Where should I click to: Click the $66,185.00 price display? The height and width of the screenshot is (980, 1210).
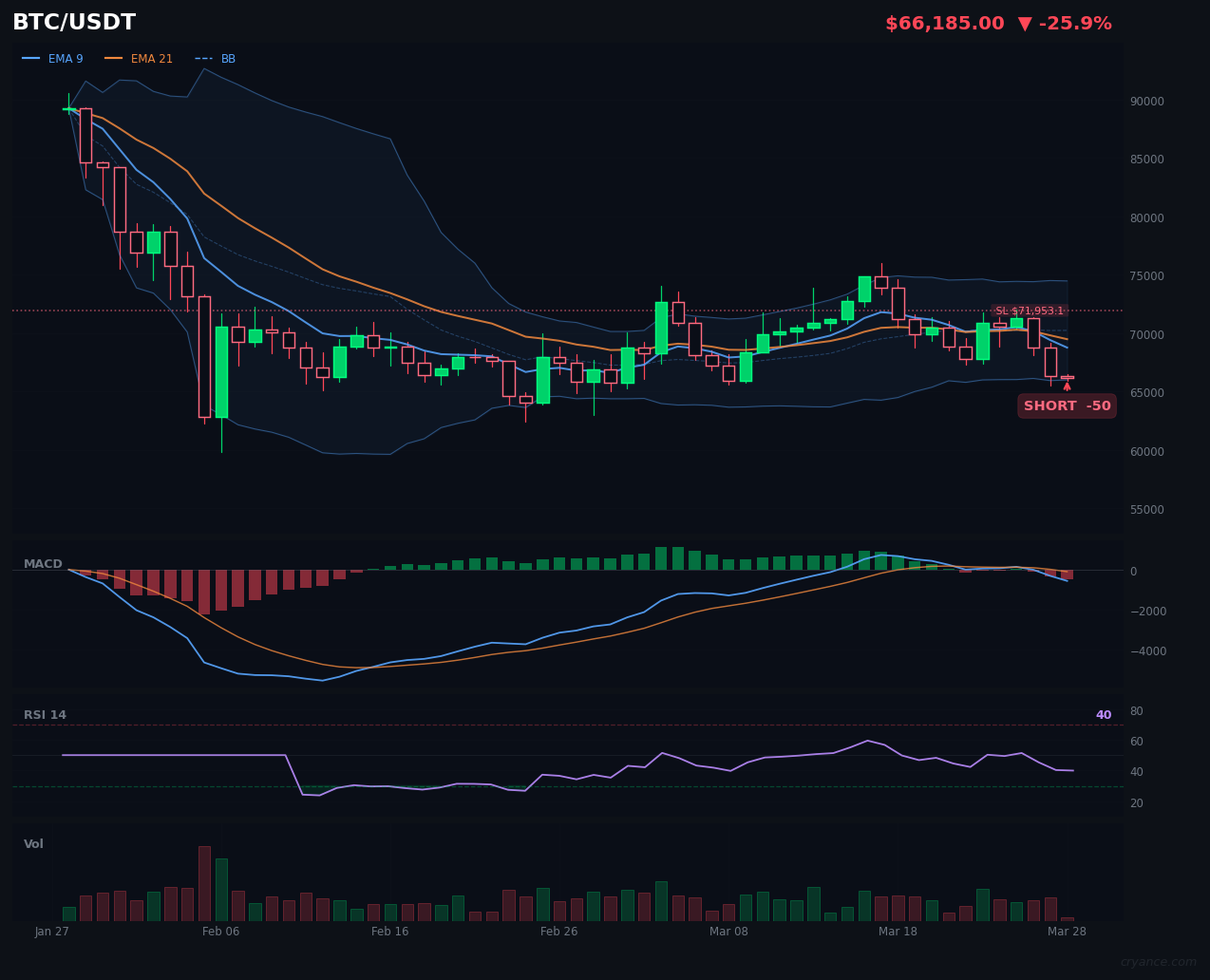point(944,22)
